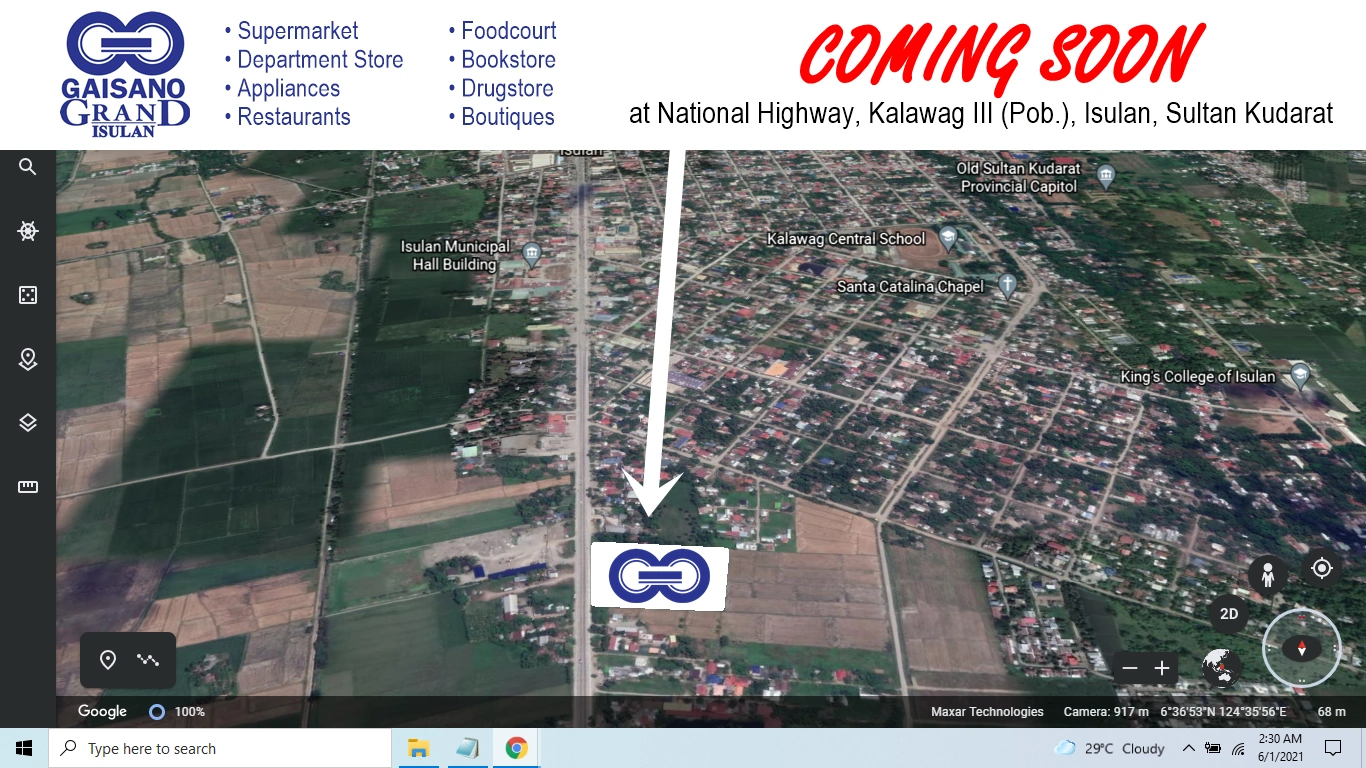Click the Kalawag Central School label
Screen dimensions: 1366x768
tap(846, 239)
